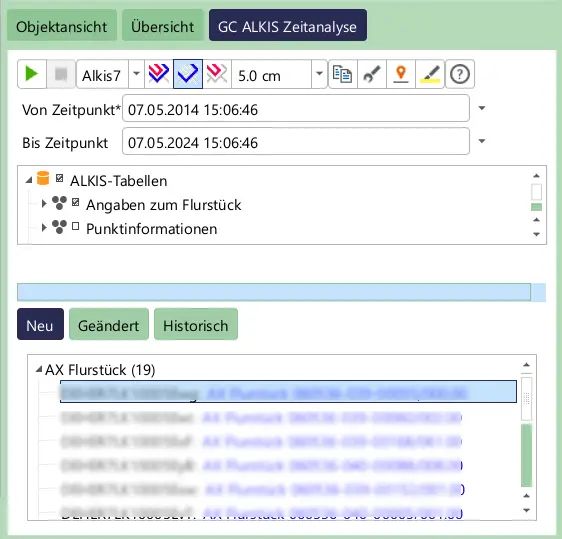Click the 5.0 cm value field

pyautogui.click(x=271, y=74)
